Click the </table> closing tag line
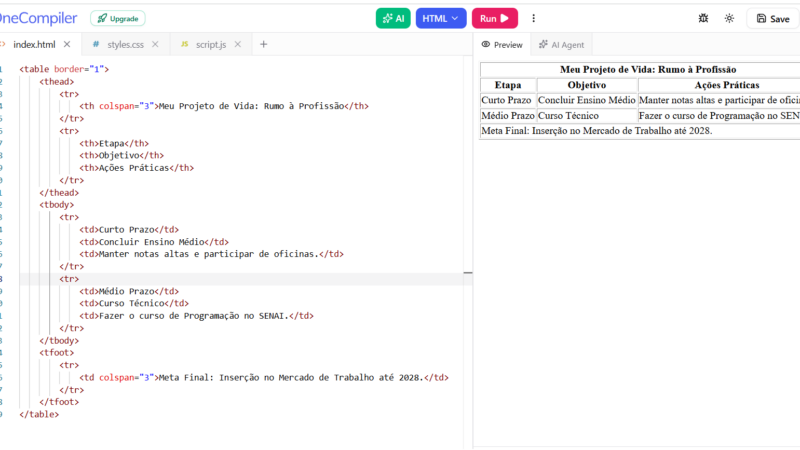800x450 pixels. pos(39,414)
